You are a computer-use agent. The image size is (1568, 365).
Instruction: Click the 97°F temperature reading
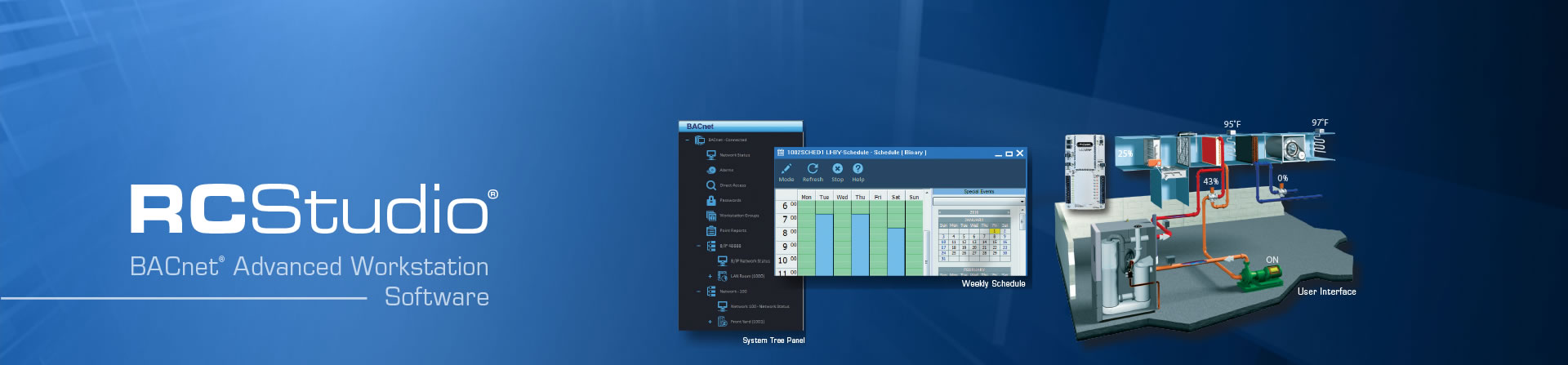point(1320,123)
